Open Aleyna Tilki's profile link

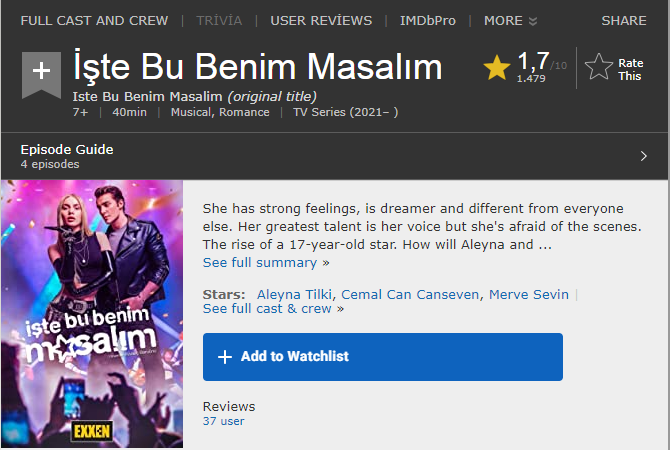click(295, 294)
